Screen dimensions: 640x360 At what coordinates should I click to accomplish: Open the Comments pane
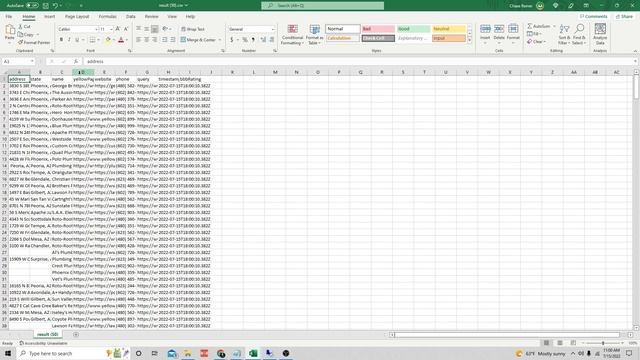click(593, 16)
